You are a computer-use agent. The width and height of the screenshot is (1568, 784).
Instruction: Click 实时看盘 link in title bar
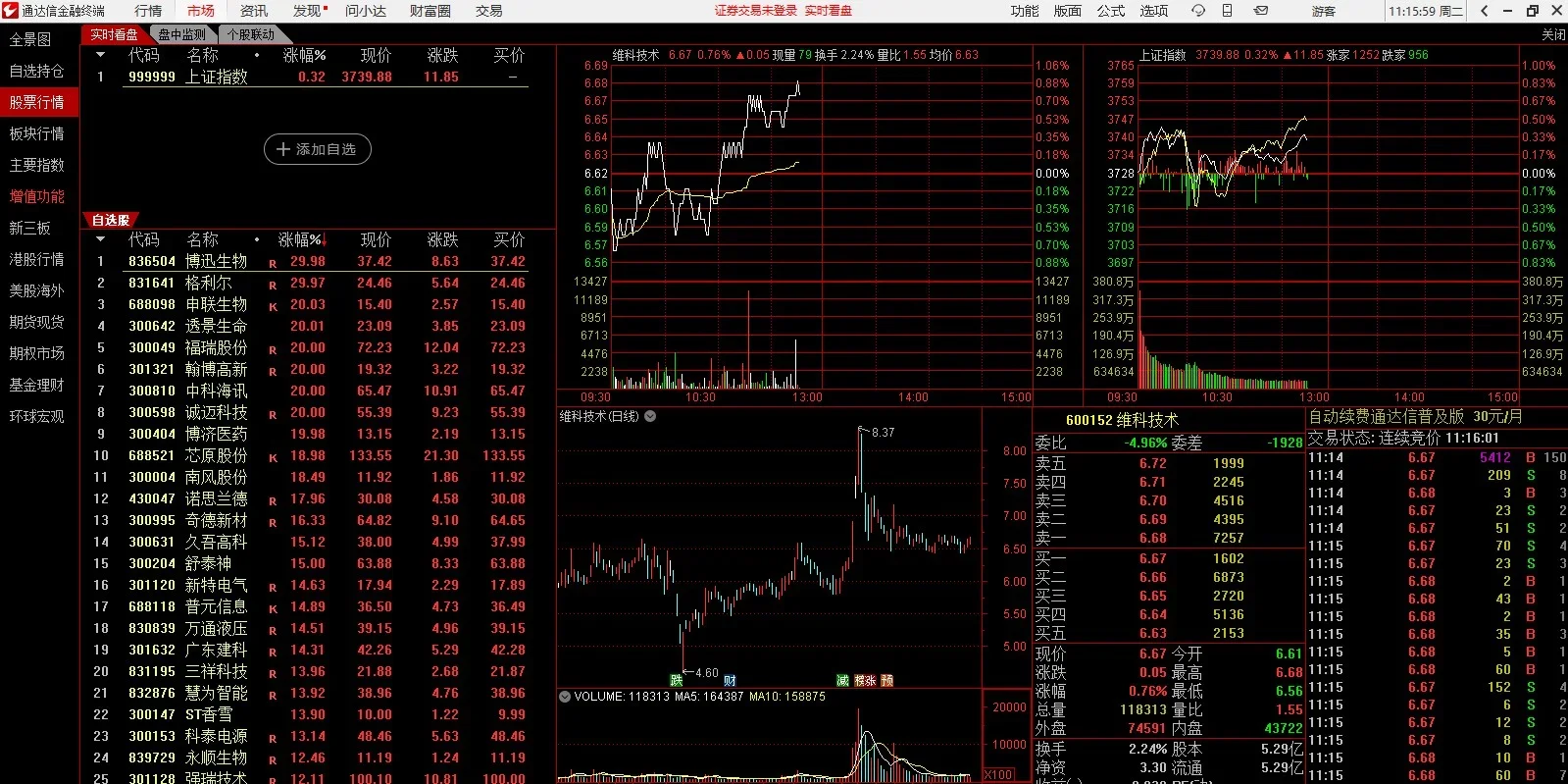coord(828,11)
